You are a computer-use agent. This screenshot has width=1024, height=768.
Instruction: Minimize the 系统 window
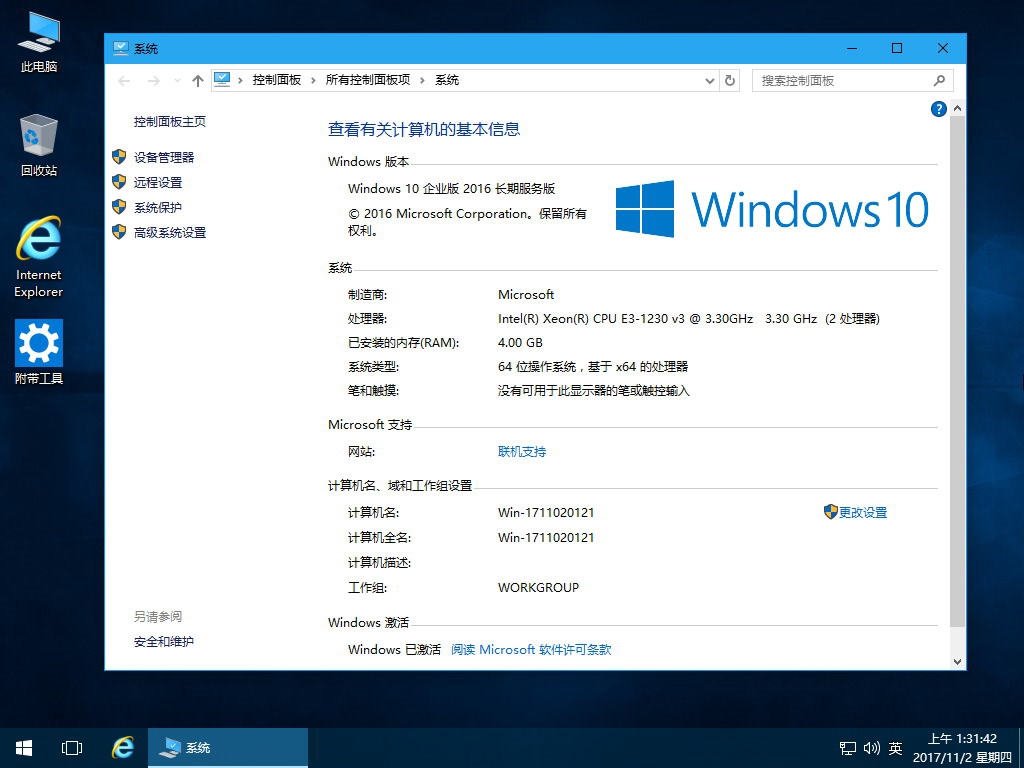tap(852, 48)
